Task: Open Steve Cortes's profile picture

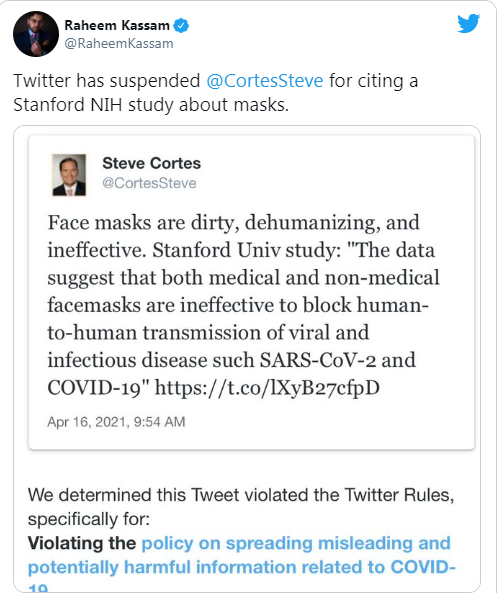Action: [x=69, y=175]
